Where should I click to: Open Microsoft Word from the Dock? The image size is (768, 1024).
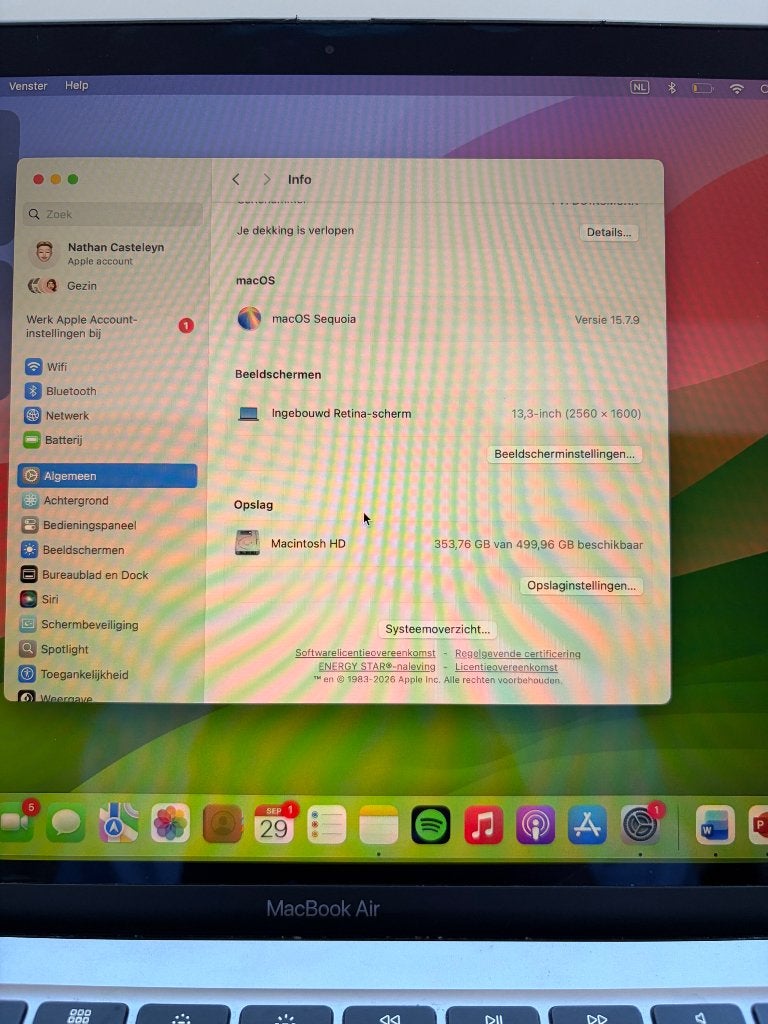pyautogui.click(x=715, y=825)
